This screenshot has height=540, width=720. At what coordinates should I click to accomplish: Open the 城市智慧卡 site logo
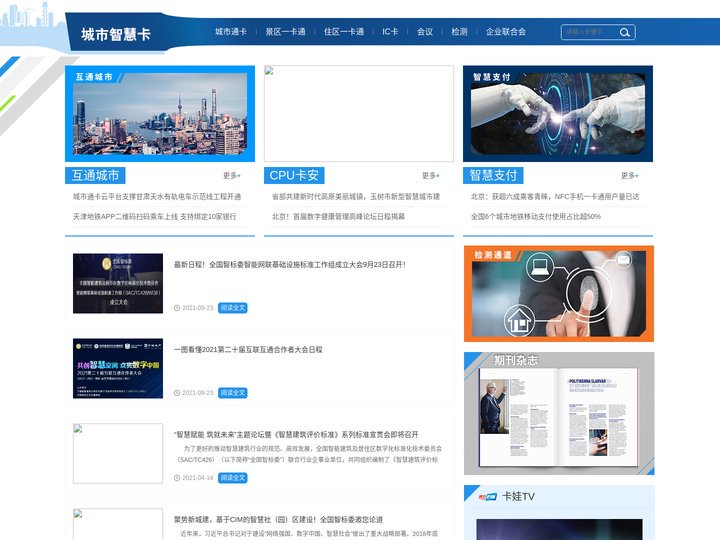click(x=116, y=34)
